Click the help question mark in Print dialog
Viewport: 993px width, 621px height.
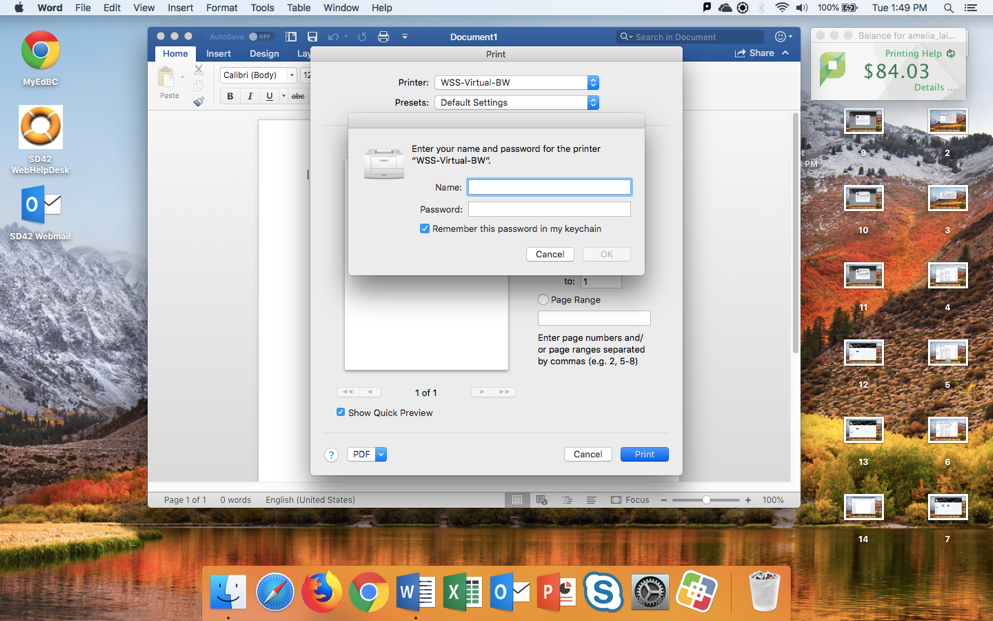tap(331, 455)
